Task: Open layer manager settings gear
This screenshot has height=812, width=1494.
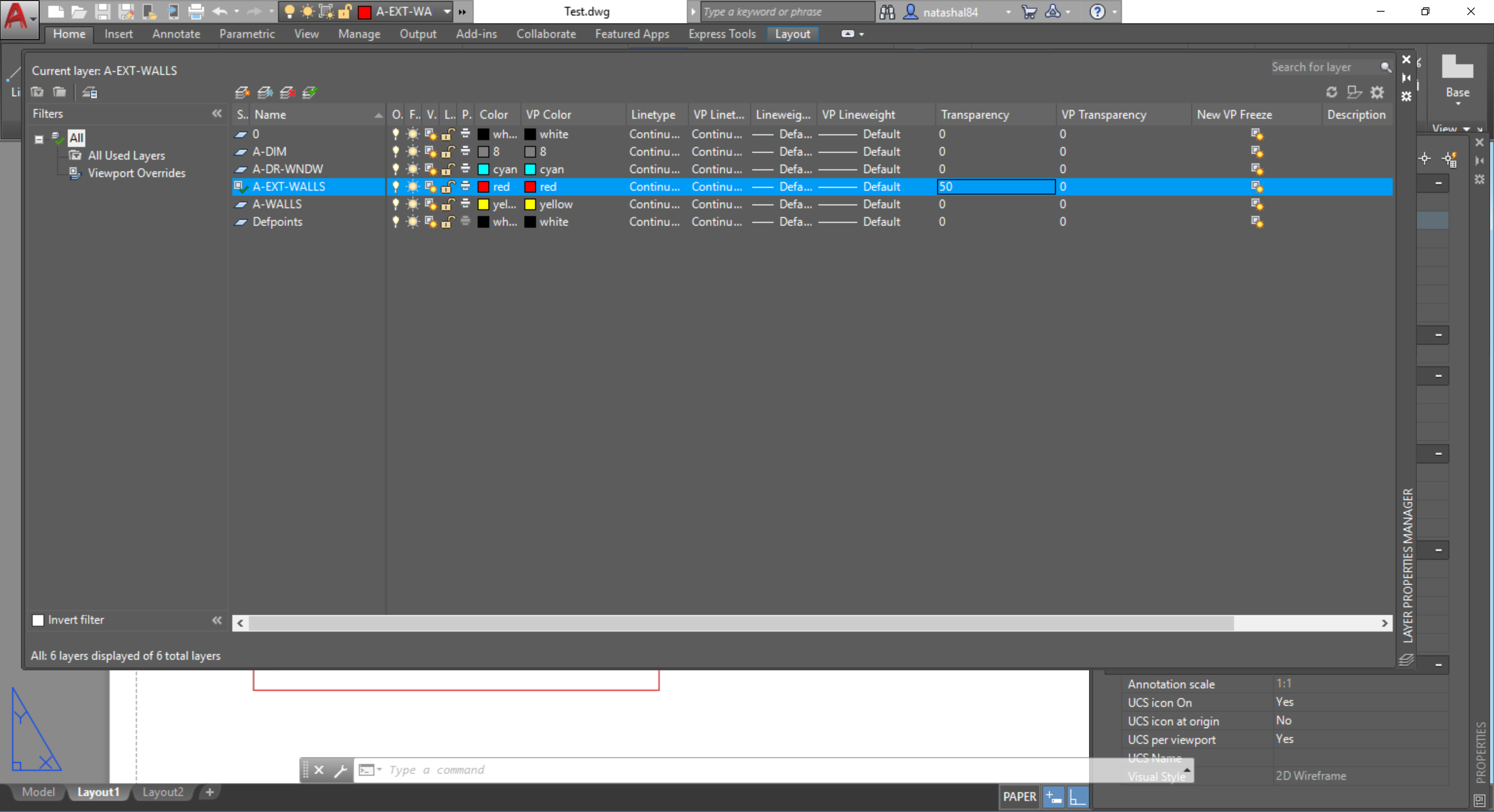Action: point(1378,92)
